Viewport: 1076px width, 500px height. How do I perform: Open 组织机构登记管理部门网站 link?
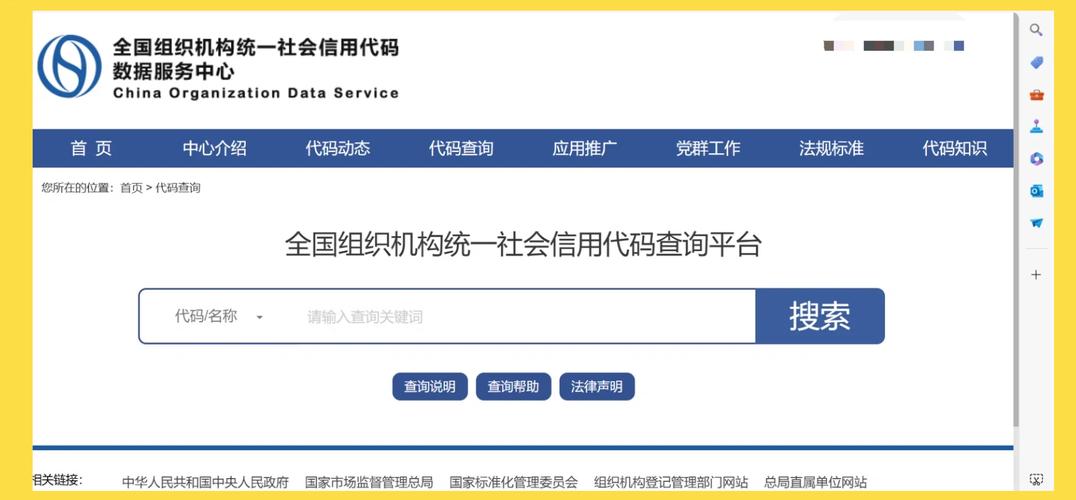pos(671,482)
